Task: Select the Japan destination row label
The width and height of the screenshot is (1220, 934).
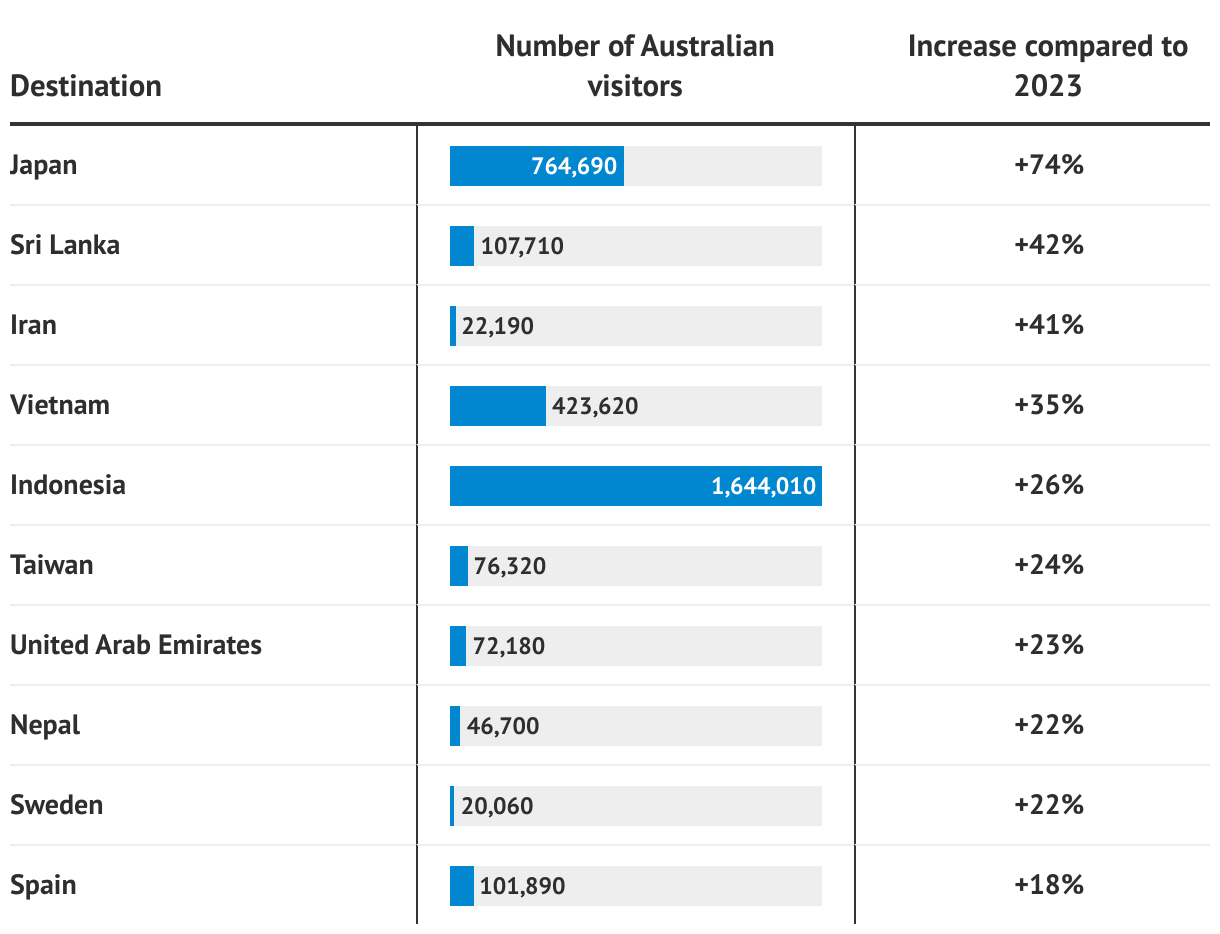Action: (44, 165)
